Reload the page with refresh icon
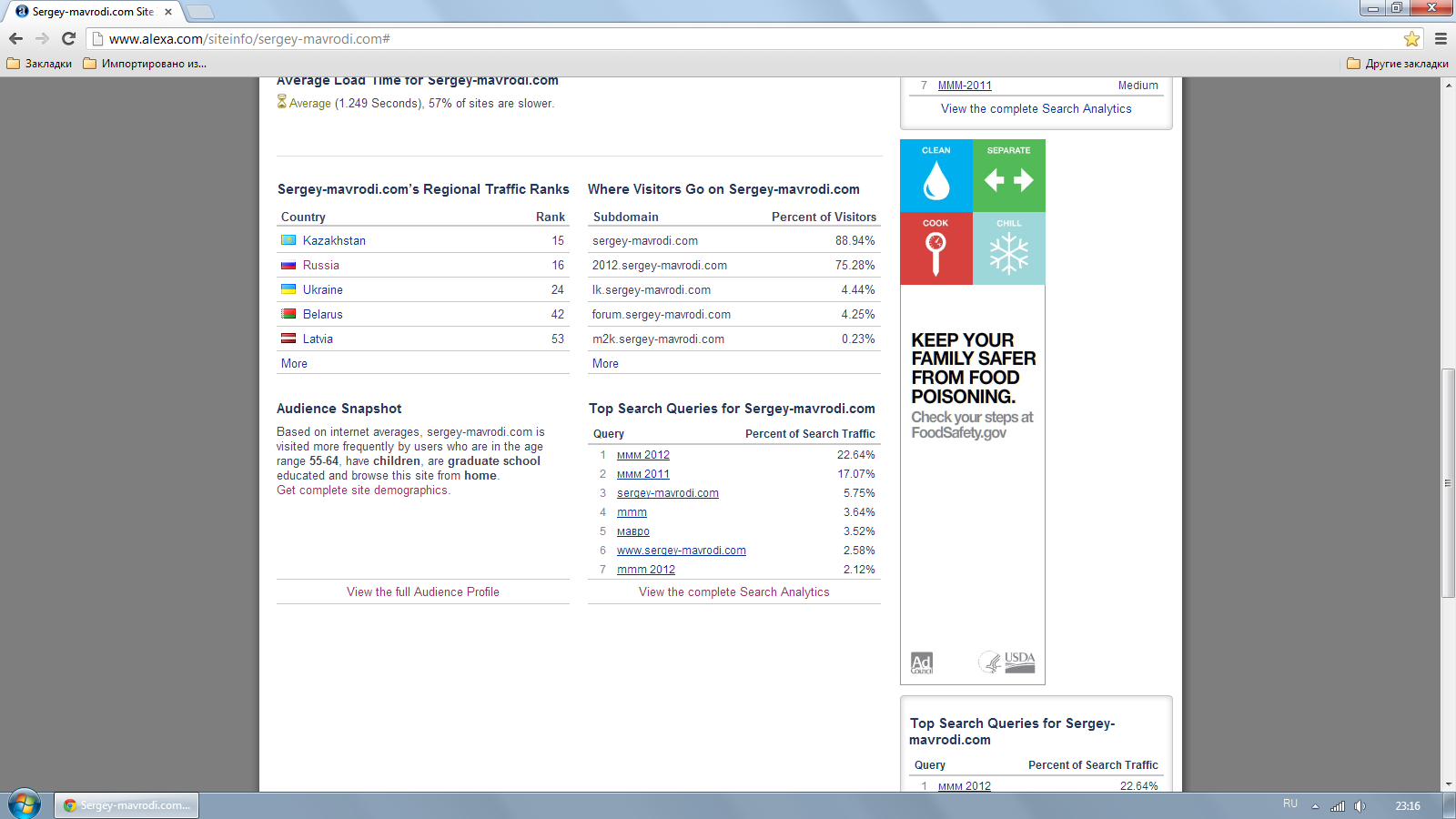 68,38
